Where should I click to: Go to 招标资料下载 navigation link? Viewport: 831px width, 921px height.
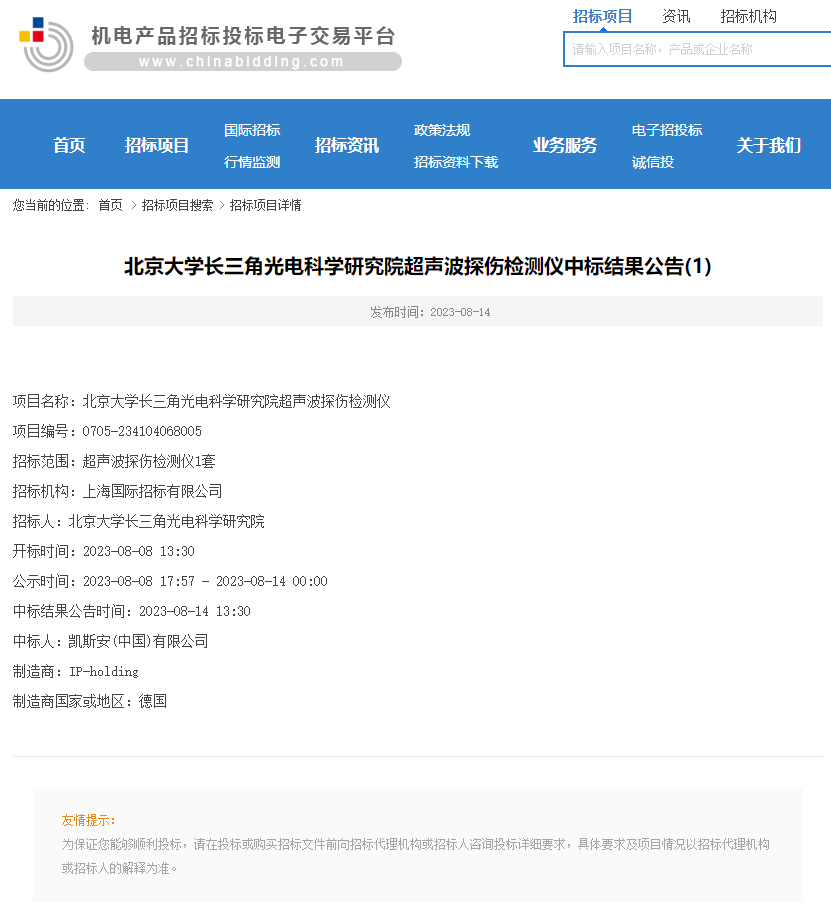click(456, 162)
